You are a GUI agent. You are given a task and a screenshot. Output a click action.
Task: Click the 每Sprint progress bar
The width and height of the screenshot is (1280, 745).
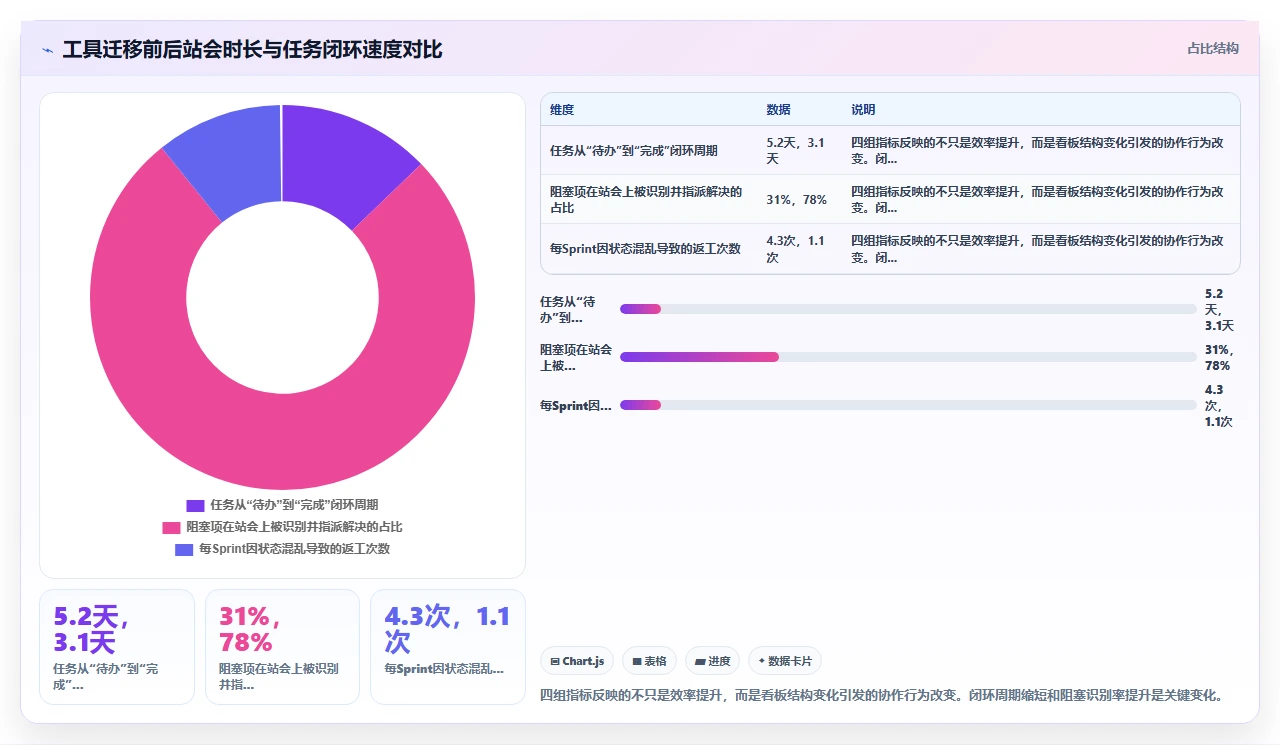908,405
